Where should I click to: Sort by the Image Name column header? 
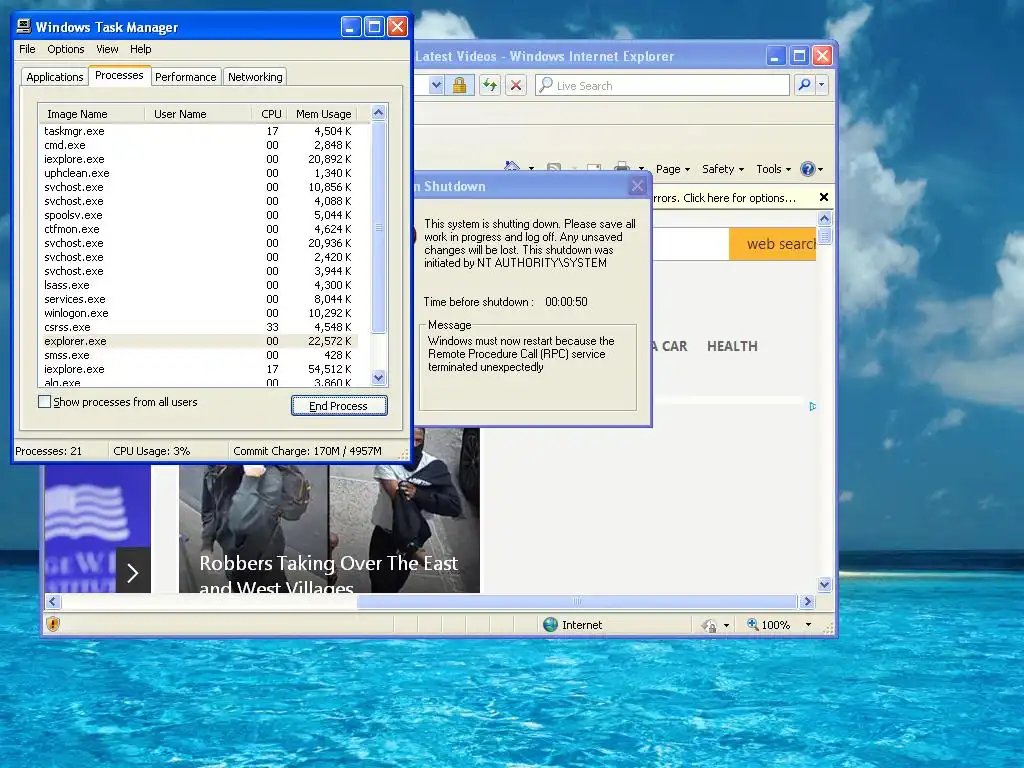coord(91,114)
